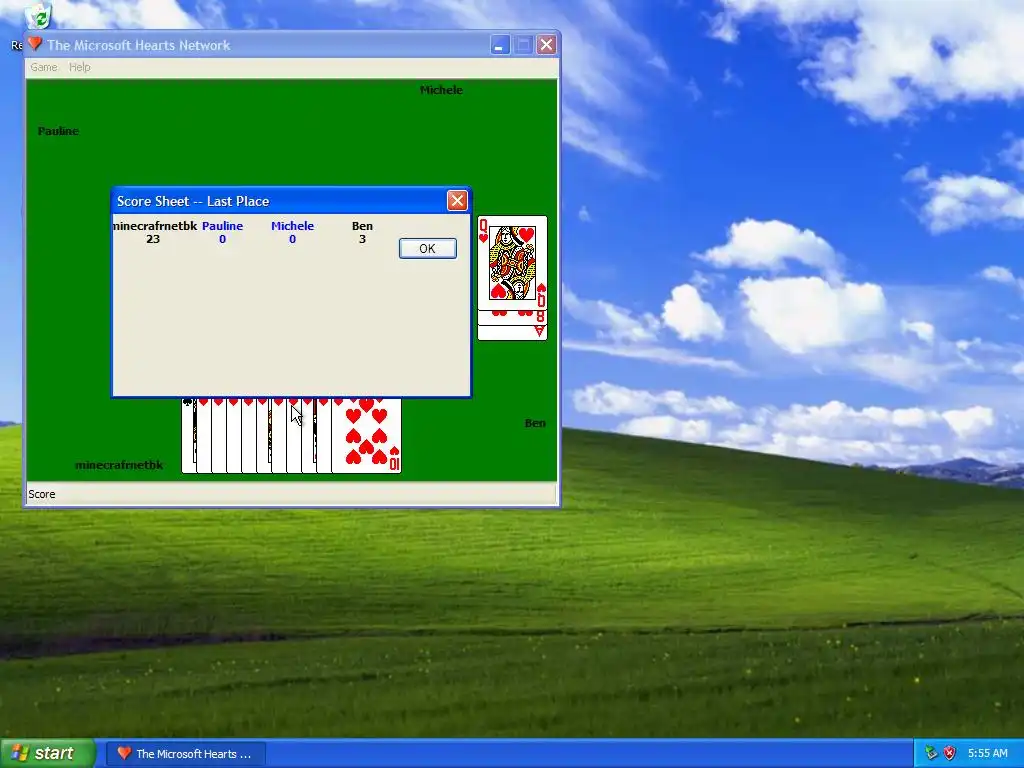Click the red shield security tray icon
This screenshot has width=1024, height=768.
(x=950, y=753)
